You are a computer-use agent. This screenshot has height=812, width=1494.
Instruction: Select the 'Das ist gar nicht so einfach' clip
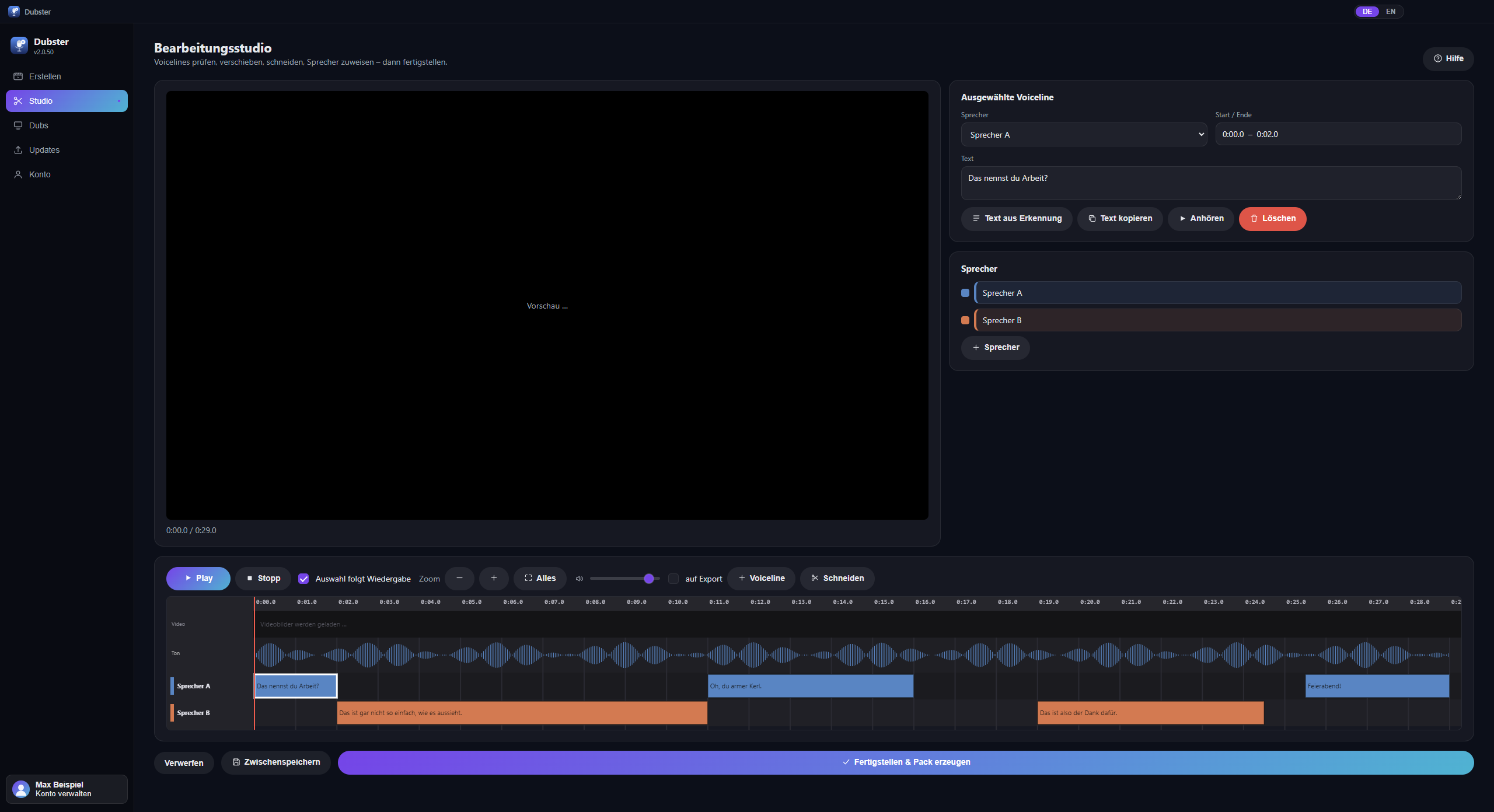pyautogui.click(x=522, y=713)
